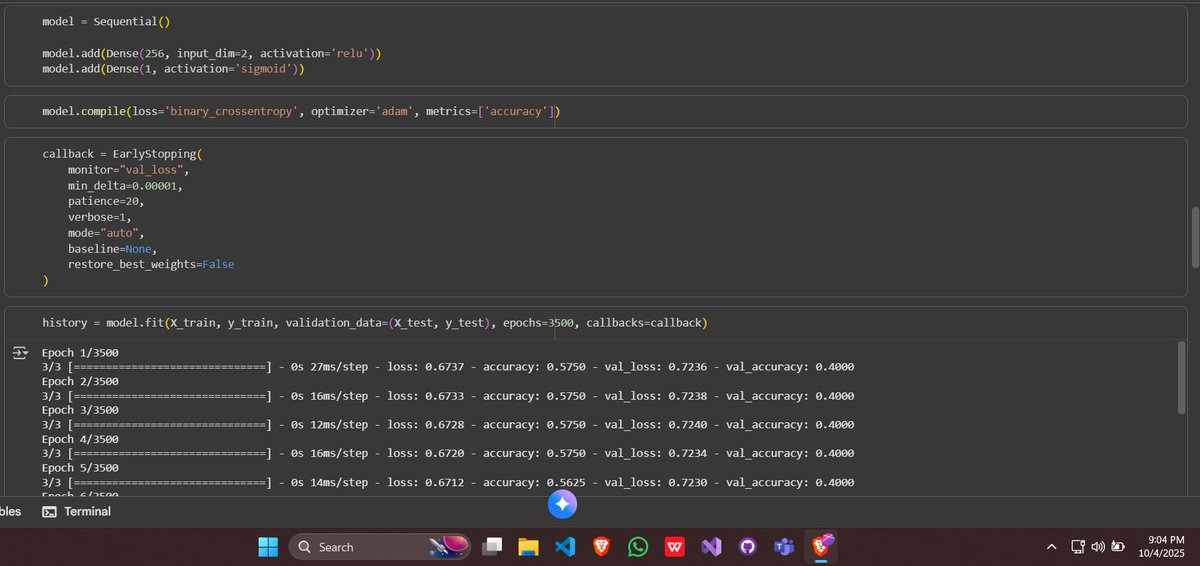
Task: Click the output row with accuracy: 0.5625
Action: [448, 482]
